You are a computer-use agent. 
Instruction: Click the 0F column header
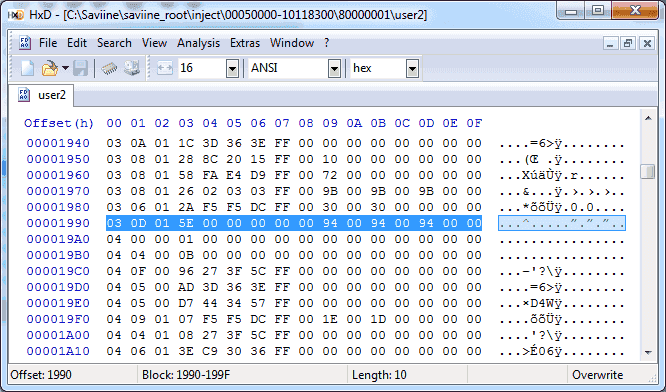(474, 123)
